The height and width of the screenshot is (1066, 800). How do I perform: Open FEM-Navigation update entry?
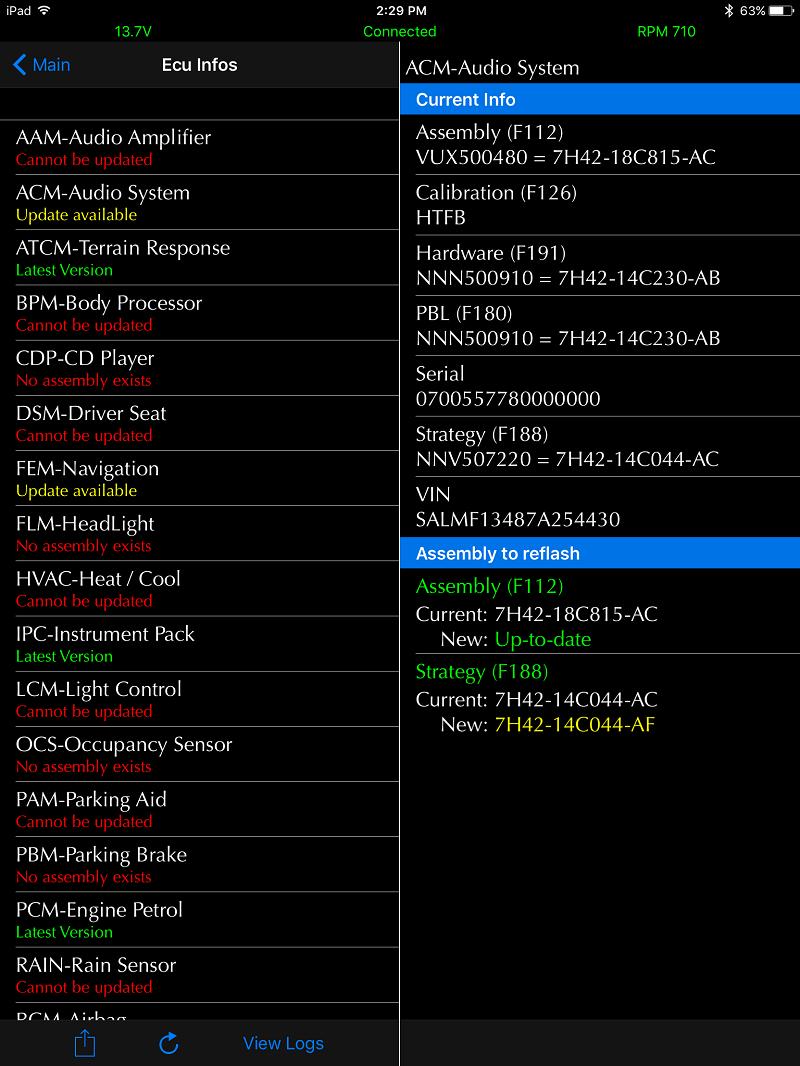coord(199,478)
